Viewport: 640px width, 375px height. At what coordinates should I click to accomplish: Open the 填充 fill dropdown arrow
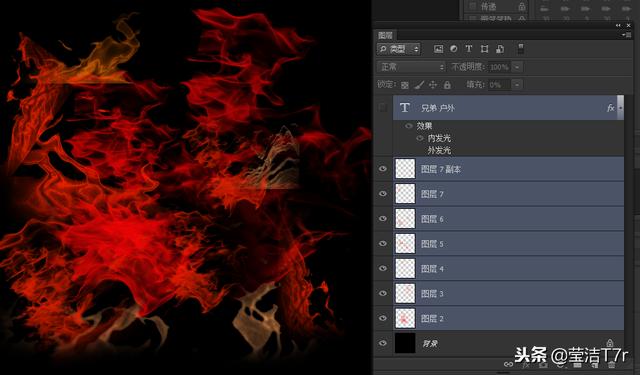[517, 85]
